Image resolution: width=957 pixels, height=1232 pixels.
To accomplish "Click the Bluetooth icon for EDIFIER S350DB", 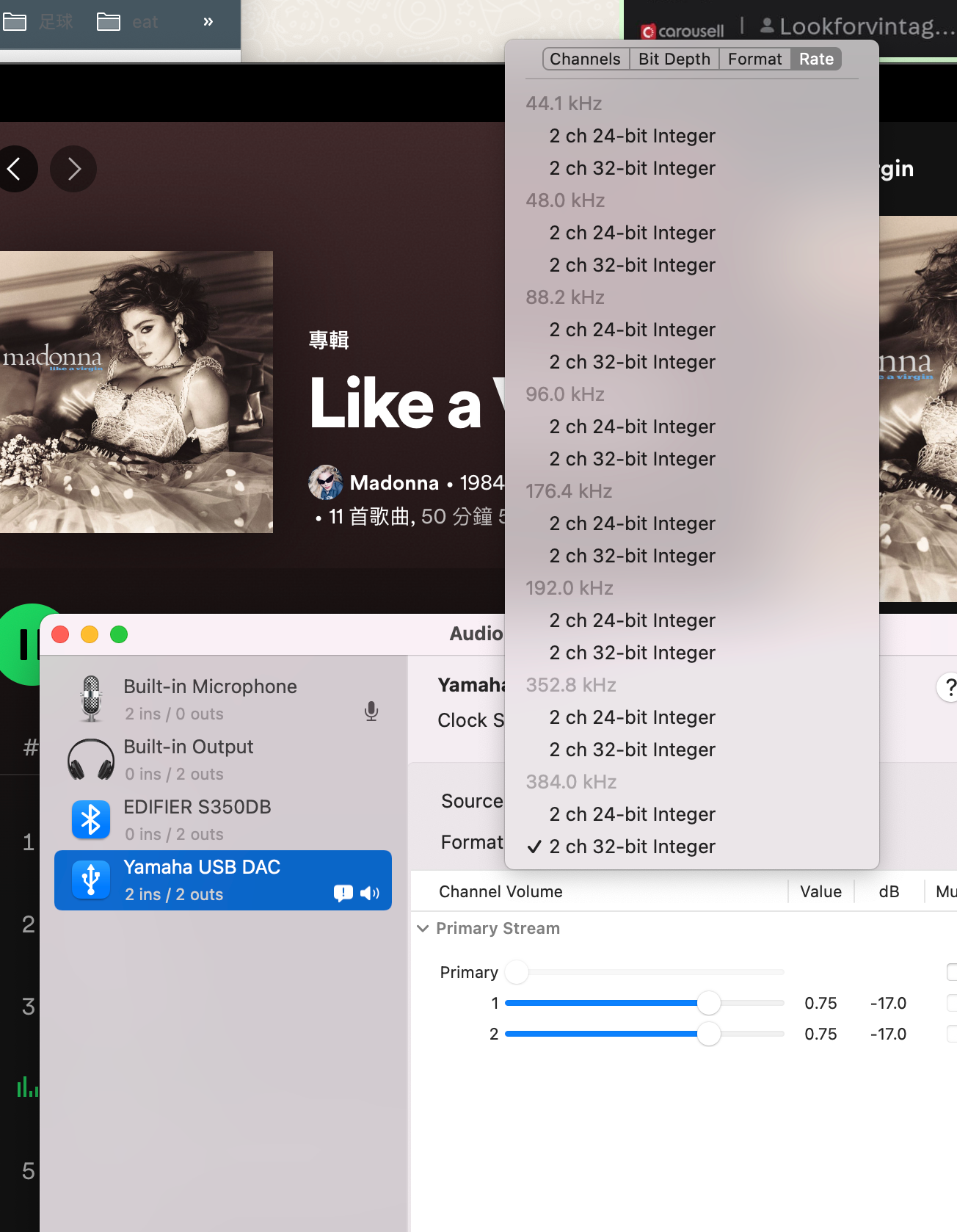I will tap(91, 820).
